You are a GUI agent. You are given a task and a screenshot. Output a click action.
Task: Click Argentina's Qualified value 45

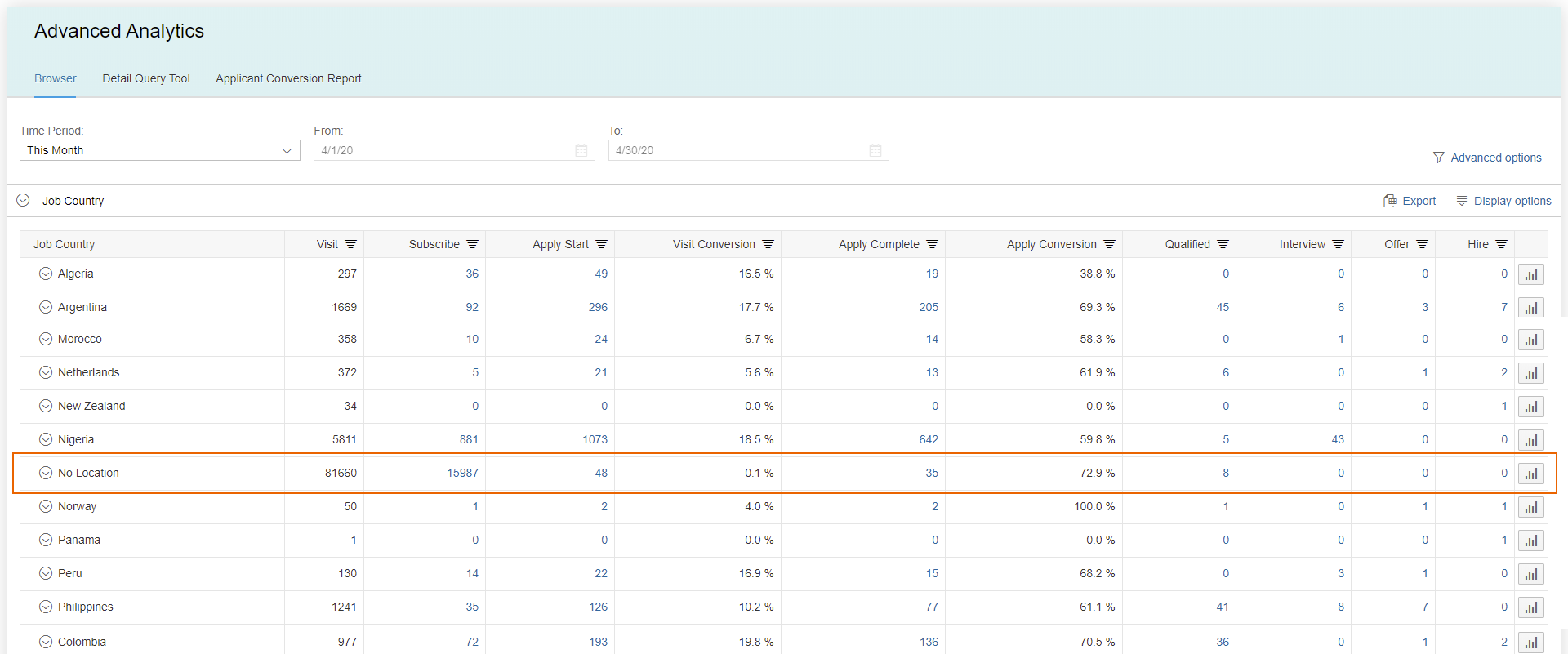pos(1223,307)
